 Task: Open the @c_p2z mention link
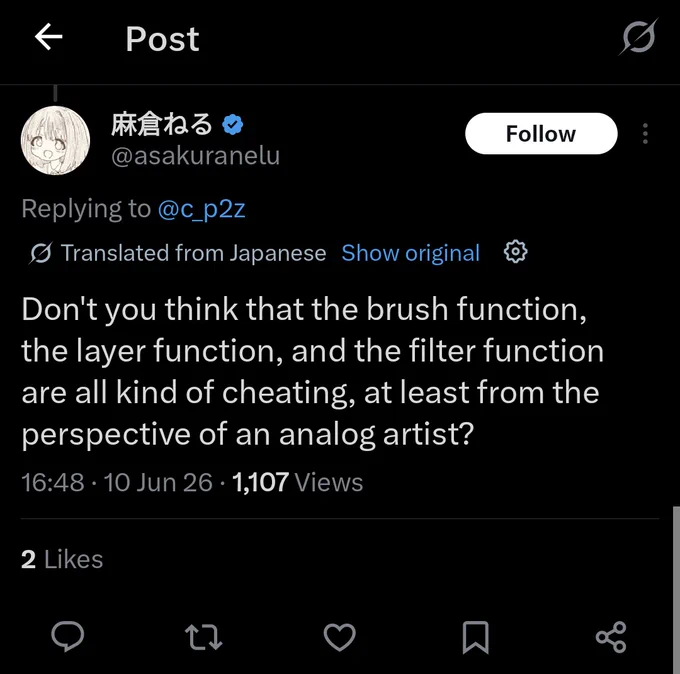tap(202, 209)
